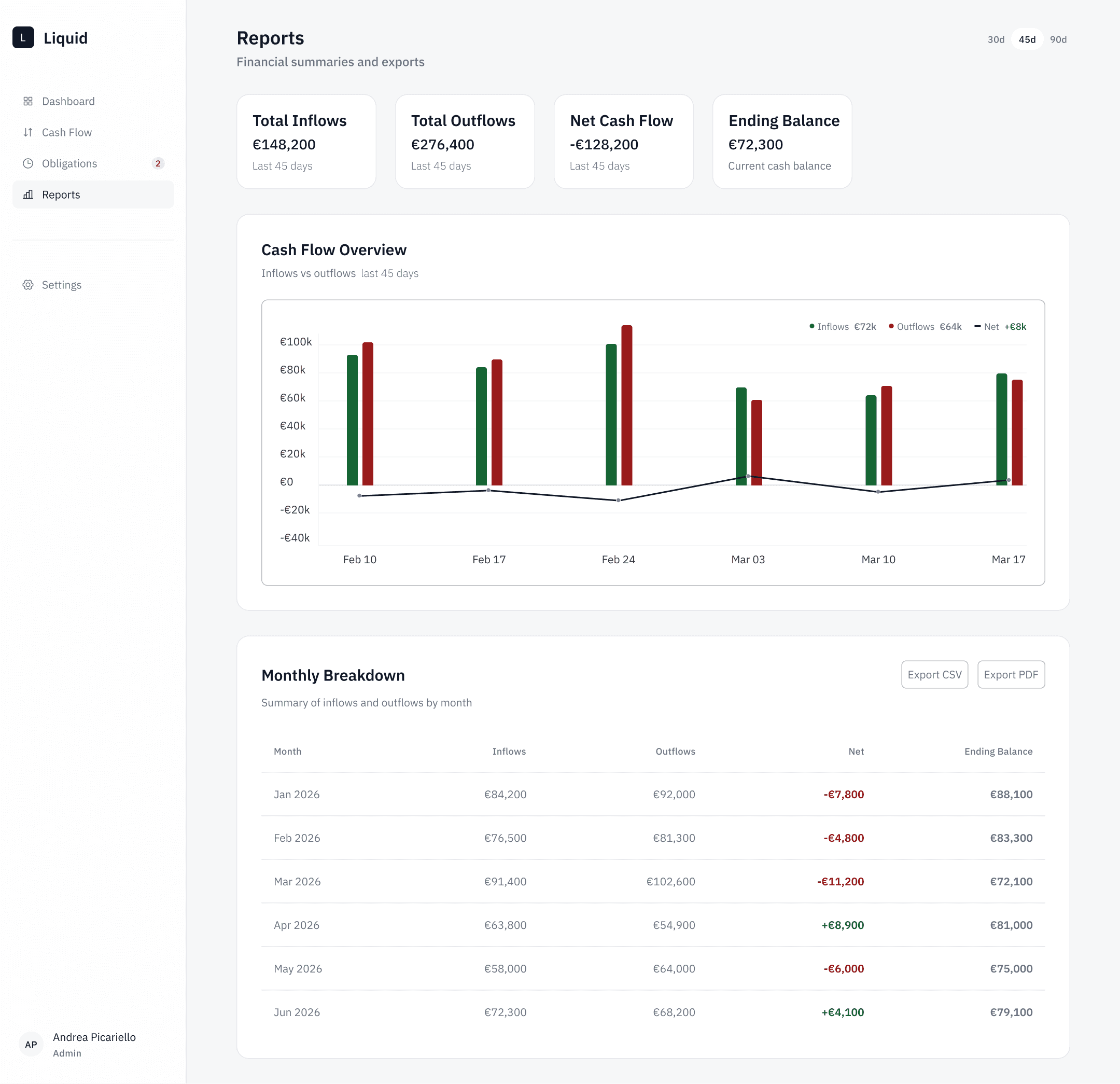1120x1084 pixels.
Task: Click the red Outflows legend dot
Action: pyautogui.click(x=891, y=326)
